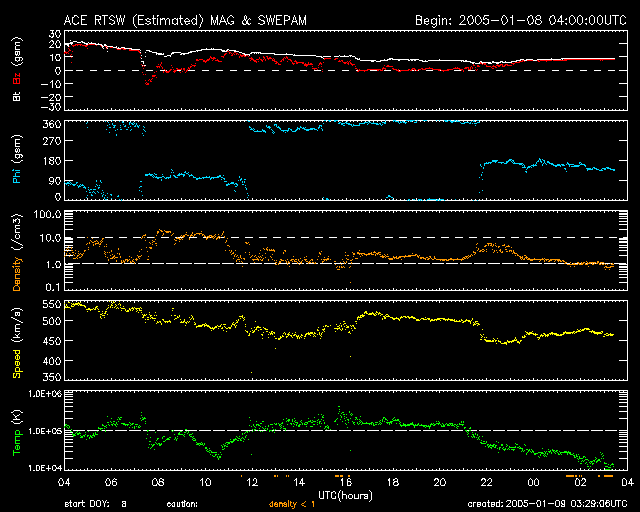Click the '0.1' tick on the Density axis
Viewport: 640px width, 512px height.
[x=53, y=287]
